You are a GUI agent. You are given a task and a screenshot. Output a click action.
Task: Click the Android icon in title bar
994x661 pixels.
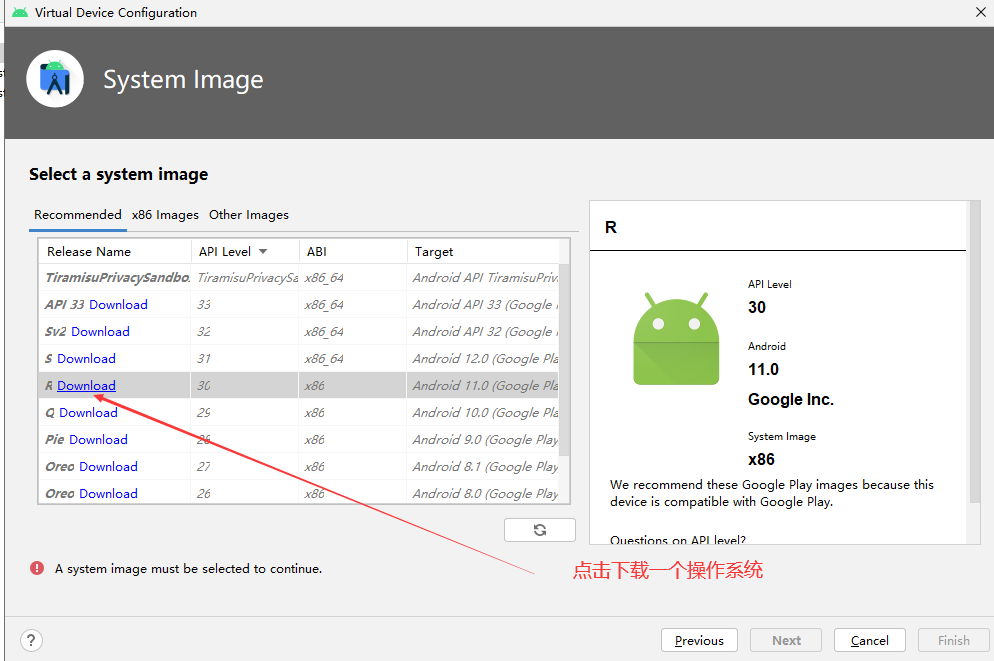(x=20, y=13)
